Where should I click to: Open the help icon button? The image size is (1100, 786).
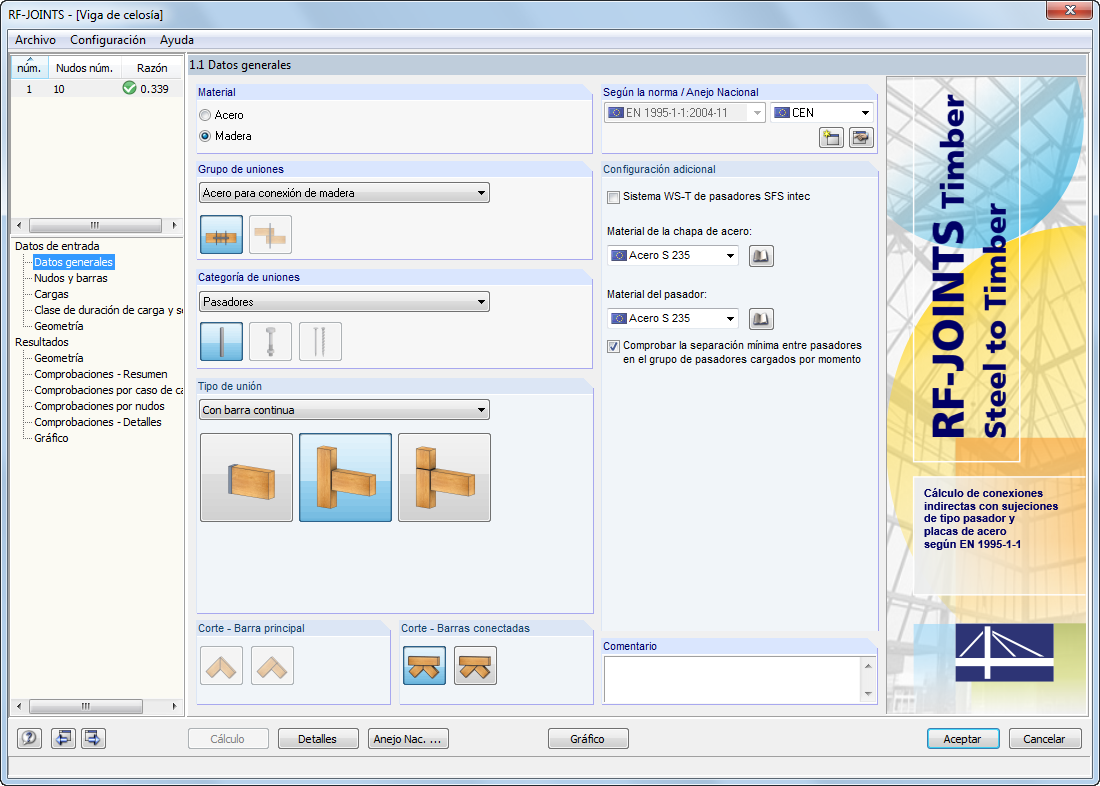[29, 738]
